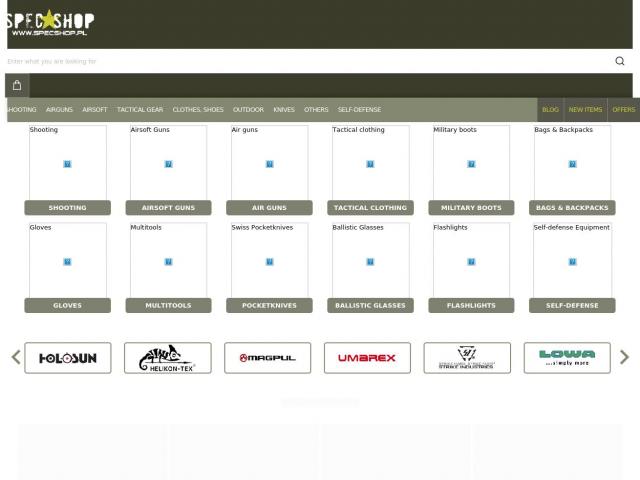Click the MILITARY BOOTS category button
The image size is (640, 480).
471,207
